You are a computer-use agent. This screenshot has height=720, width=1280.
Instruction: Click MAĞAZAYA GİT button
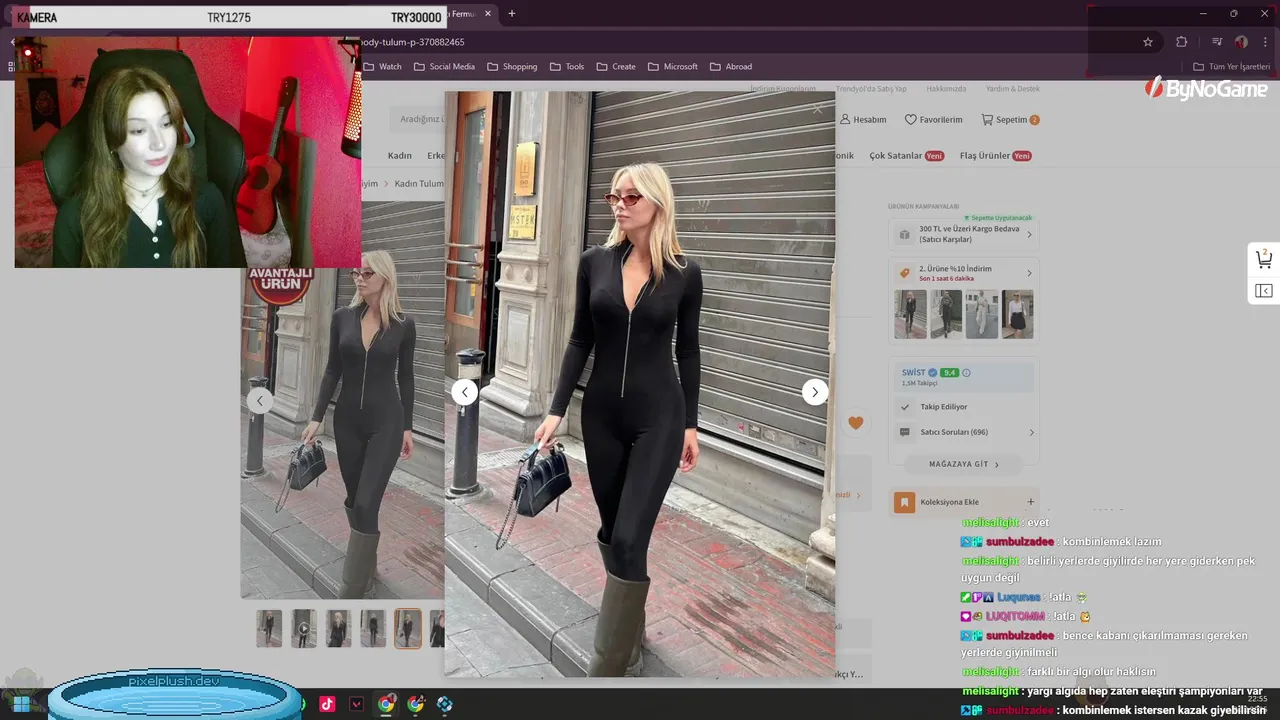click(x=963, y=464)
